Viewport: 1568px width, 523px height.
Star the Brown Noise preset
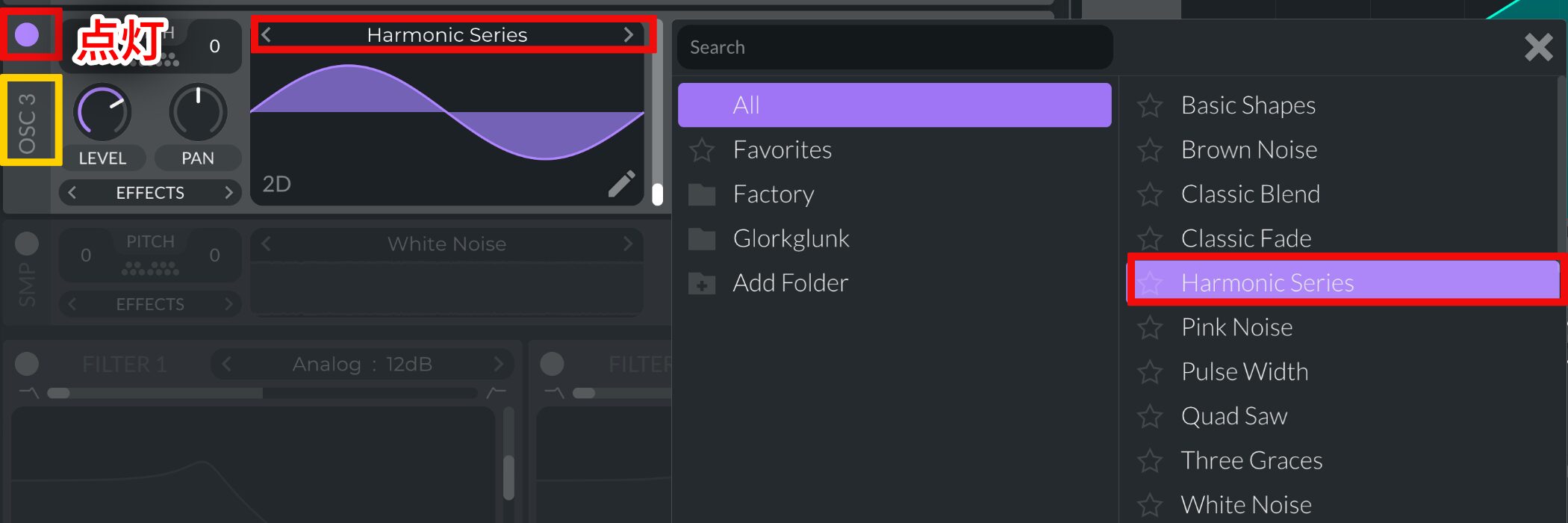[x=1150, y=150]
